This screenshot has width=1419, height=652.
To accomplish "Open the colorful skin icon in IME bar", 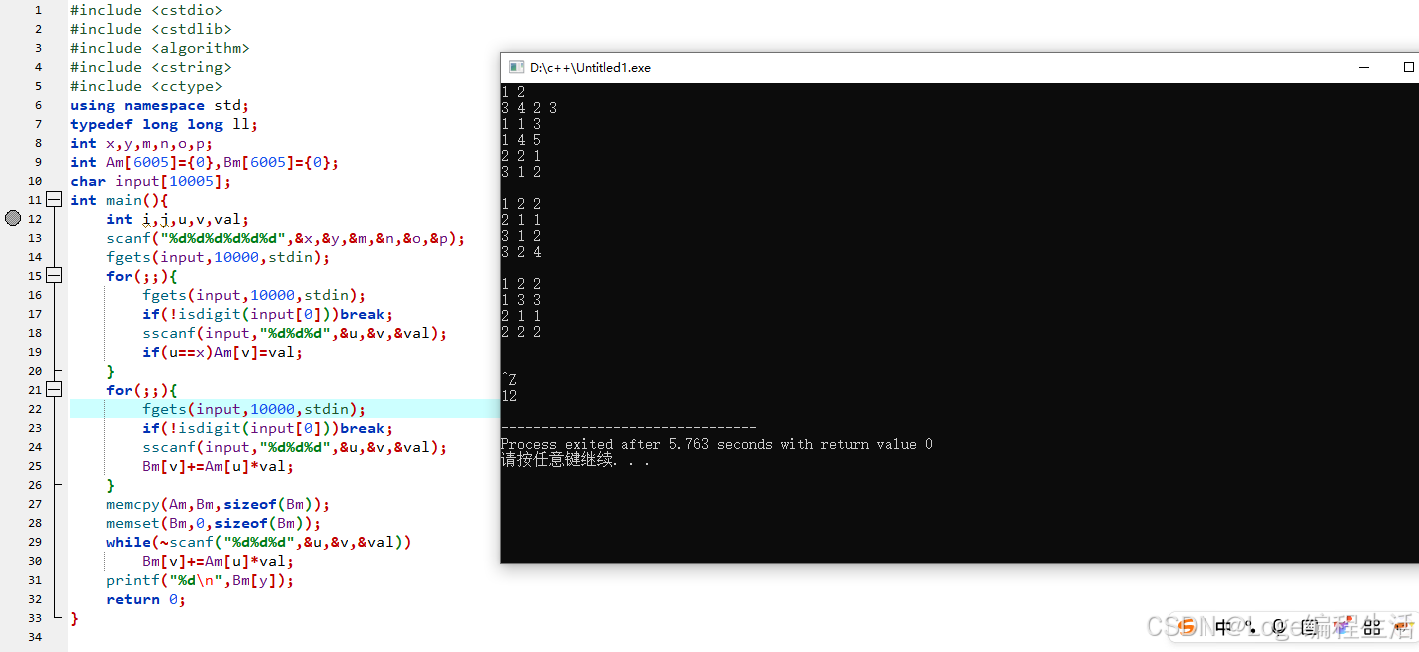I will click(1341, 627).
